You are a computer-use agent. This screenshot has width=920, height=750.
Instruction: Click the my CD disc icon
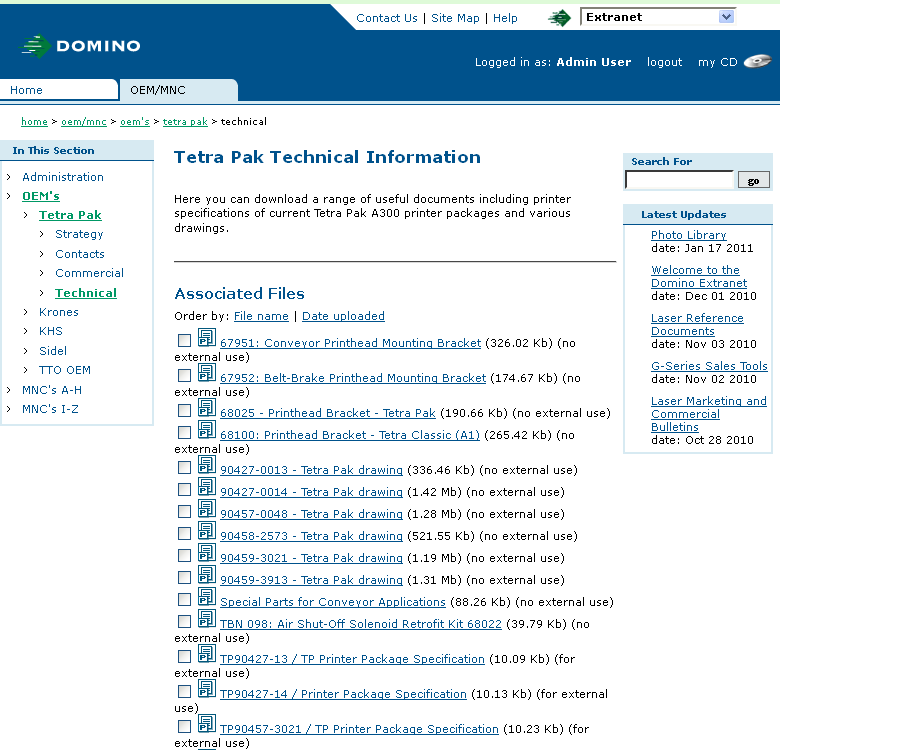(757, 62)
